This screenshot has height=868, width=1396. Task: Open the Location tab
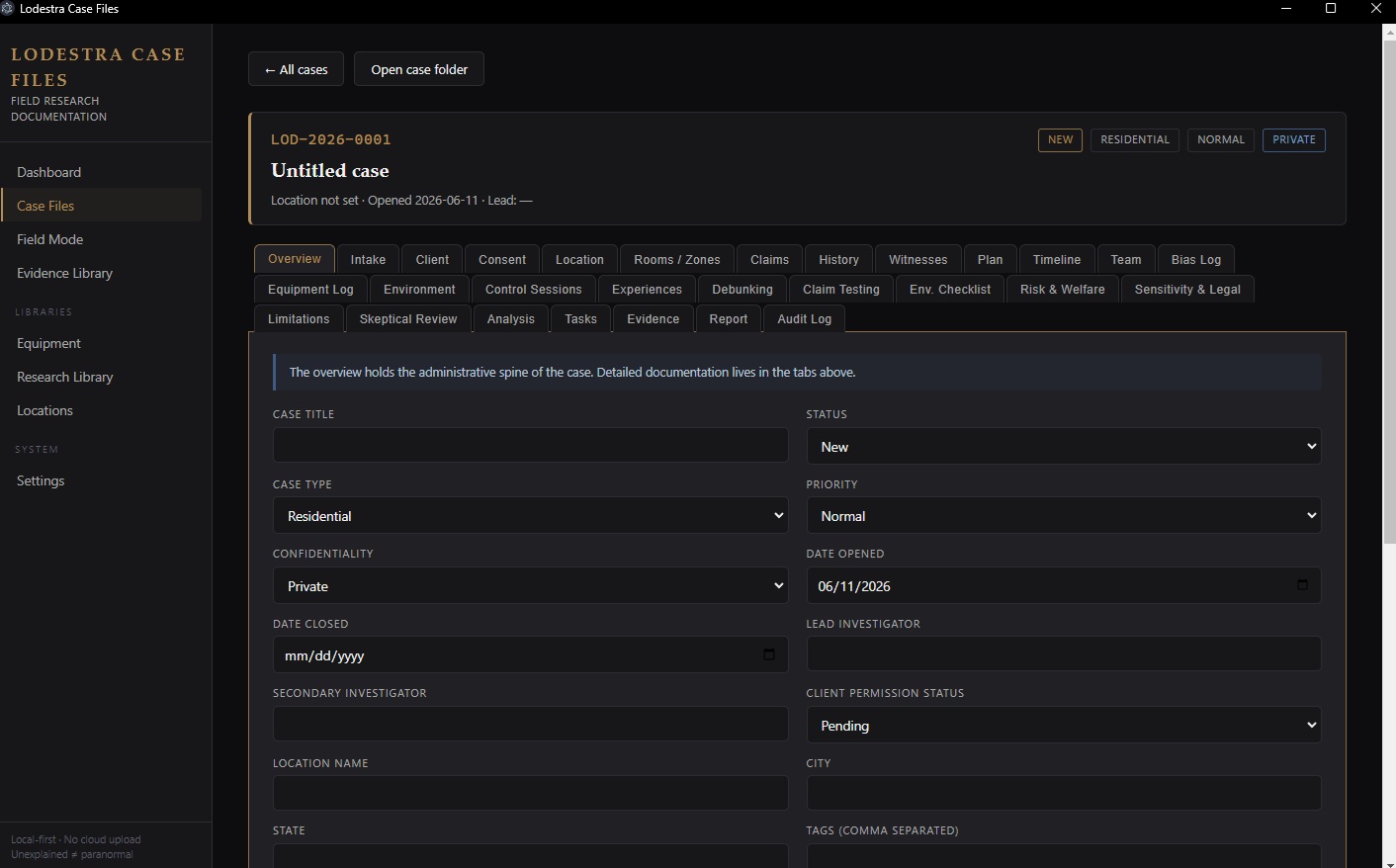579,259
